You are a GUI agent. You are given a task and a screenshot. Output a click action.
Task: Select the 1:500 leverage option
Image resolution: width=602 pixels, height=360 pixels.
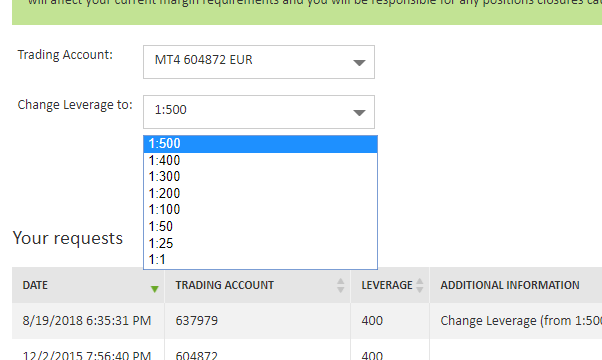260,144
